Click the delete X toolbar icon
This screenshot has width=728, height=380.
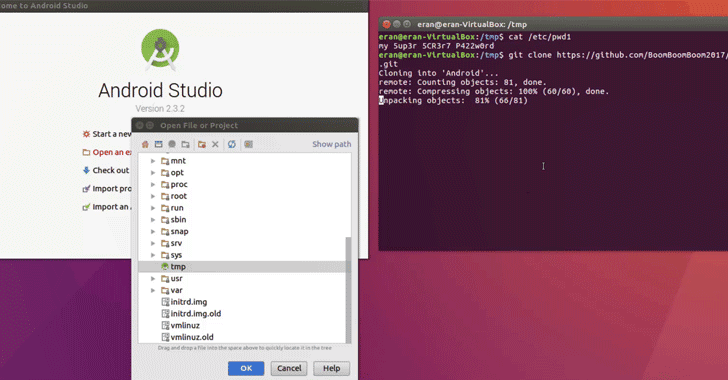pyautogui.click(x=215, y=144)
